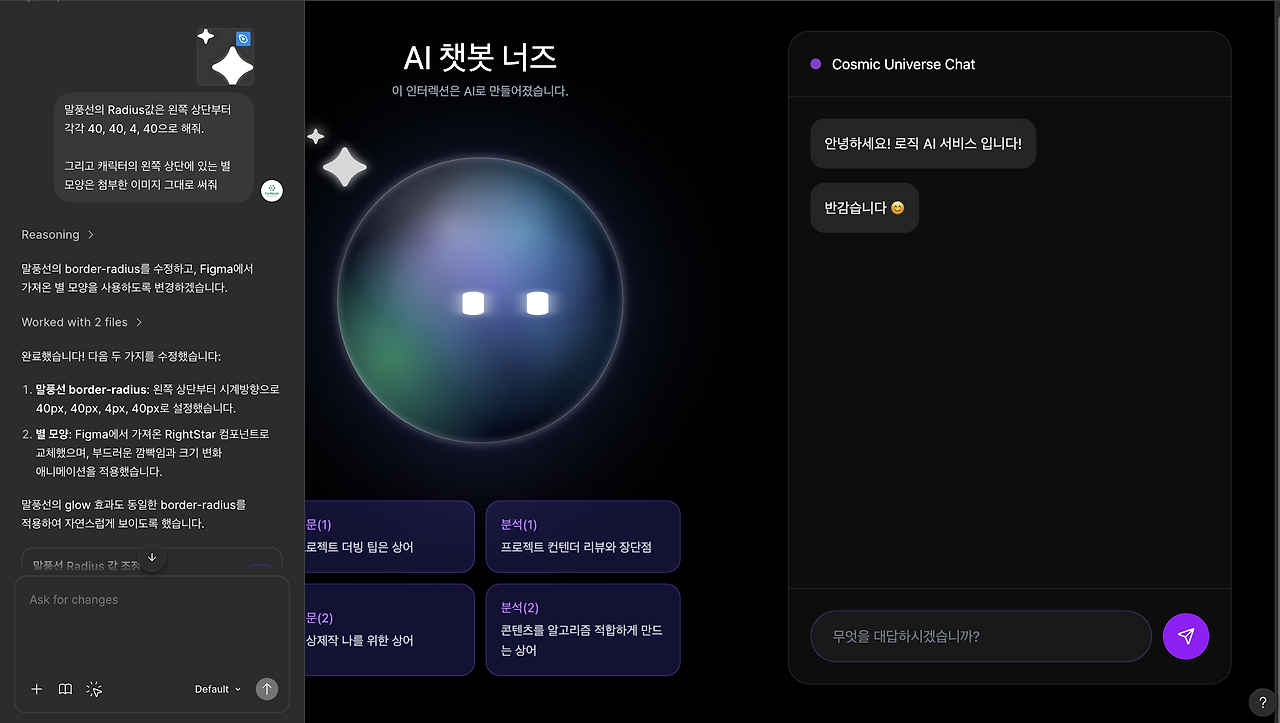The width and height of the screenshot is (1280, 723).
Task: Select the 분석(2) prompt card
Action: (583, 629)
